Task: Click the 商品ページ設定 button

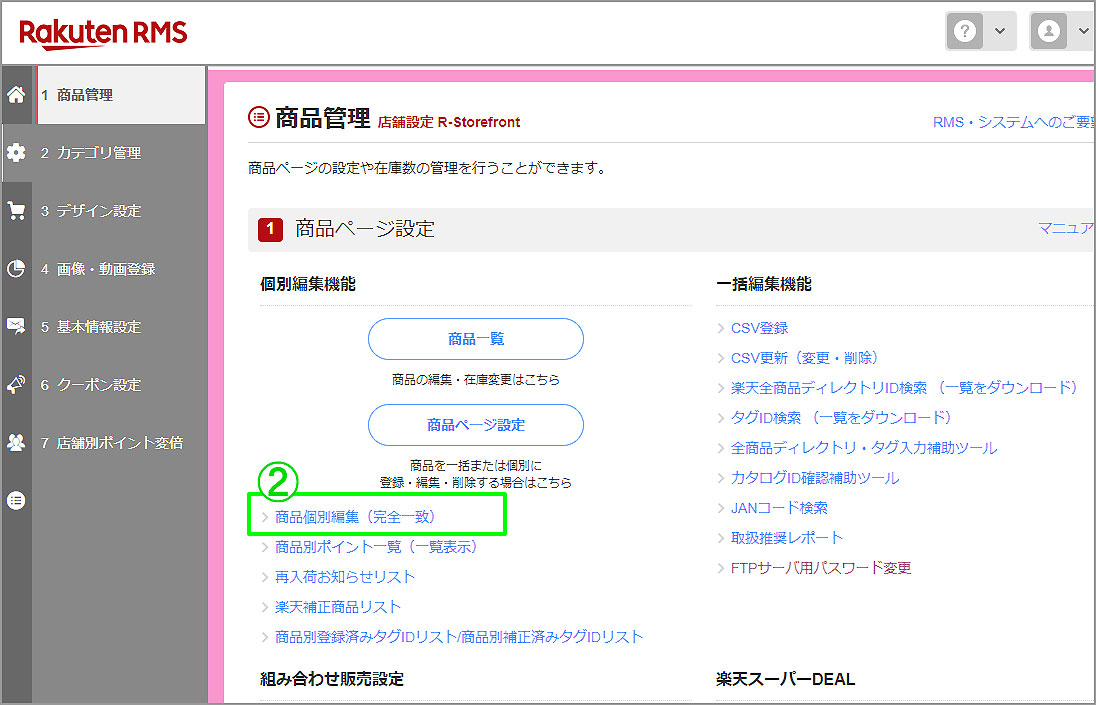Action: click(x=475, y=425)
